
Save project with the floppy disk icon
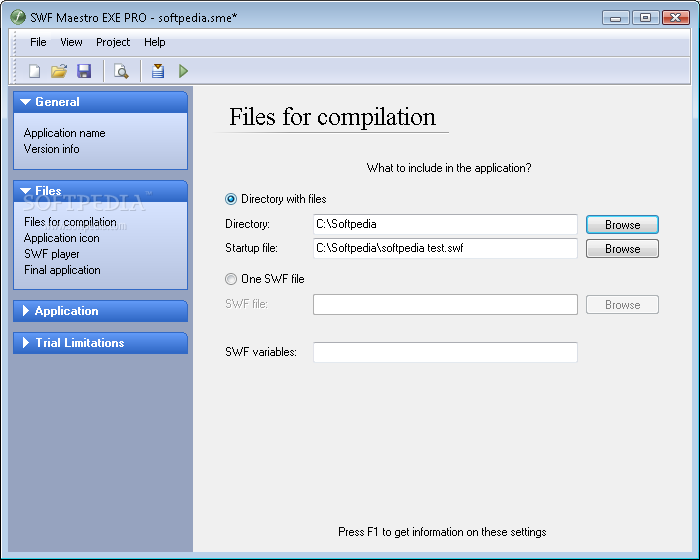(x=84, y=71)
